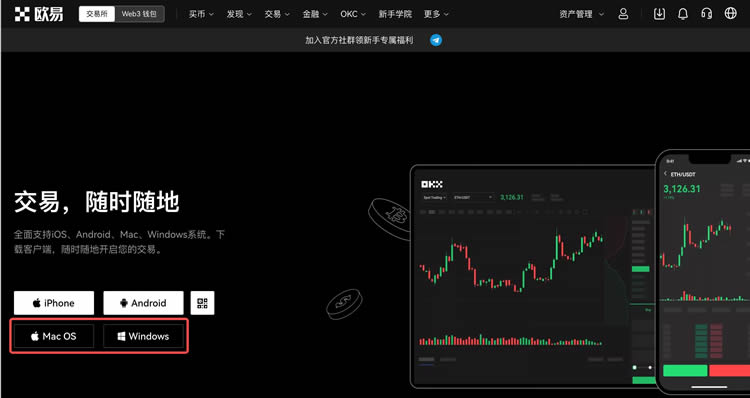Click the 全面支持iOS、Android description text
Viewport: 750px width, 398px height.
(119, 242)
